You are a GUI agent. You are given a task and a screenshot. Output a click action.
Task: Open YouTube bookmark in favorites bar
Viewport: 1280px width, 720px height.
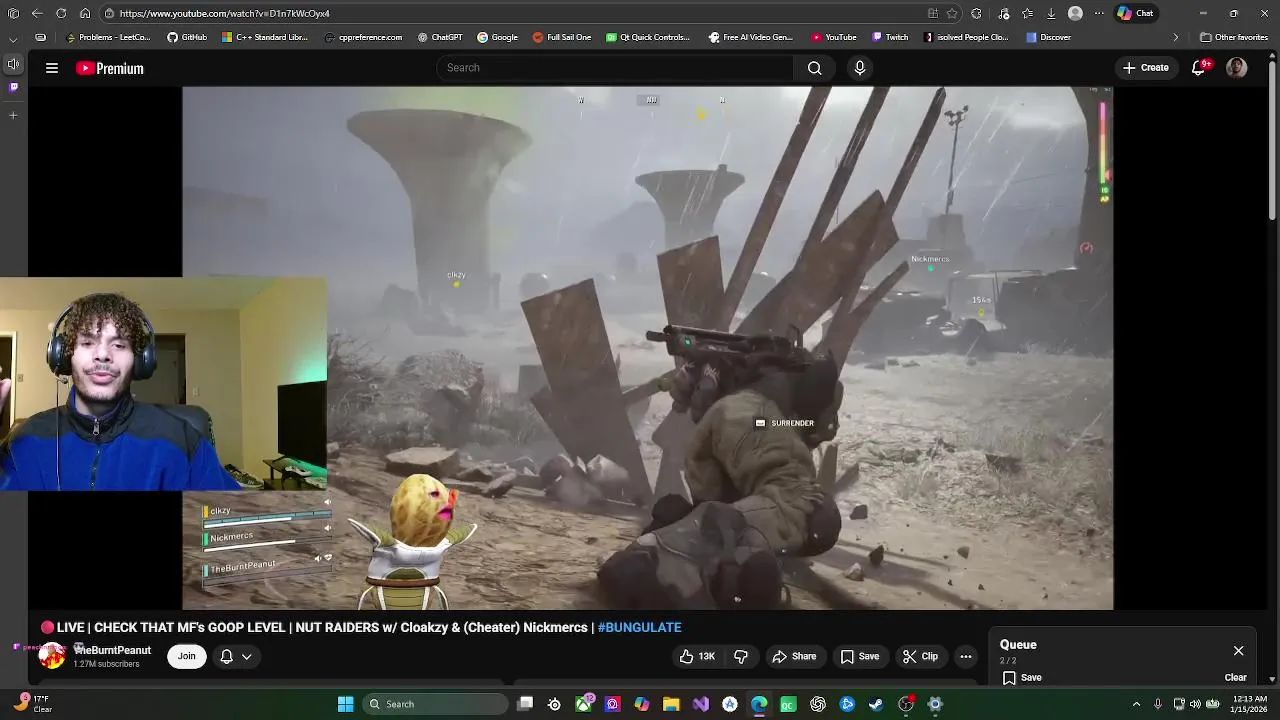834,37
